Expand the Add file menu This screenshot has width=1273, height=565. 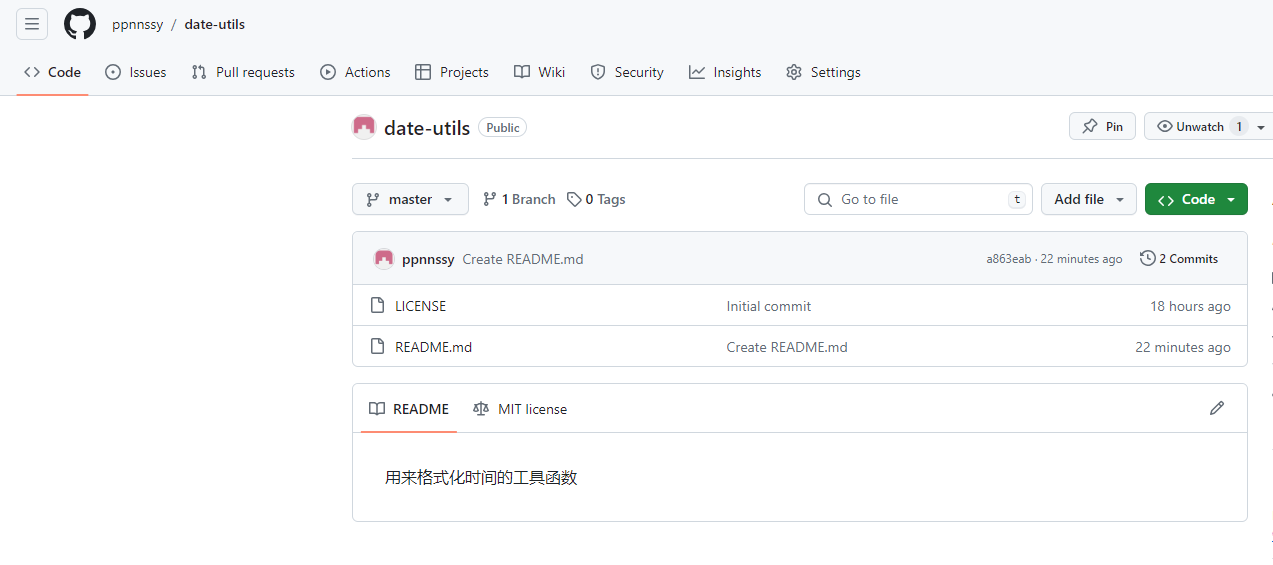tap(1088, 199)
